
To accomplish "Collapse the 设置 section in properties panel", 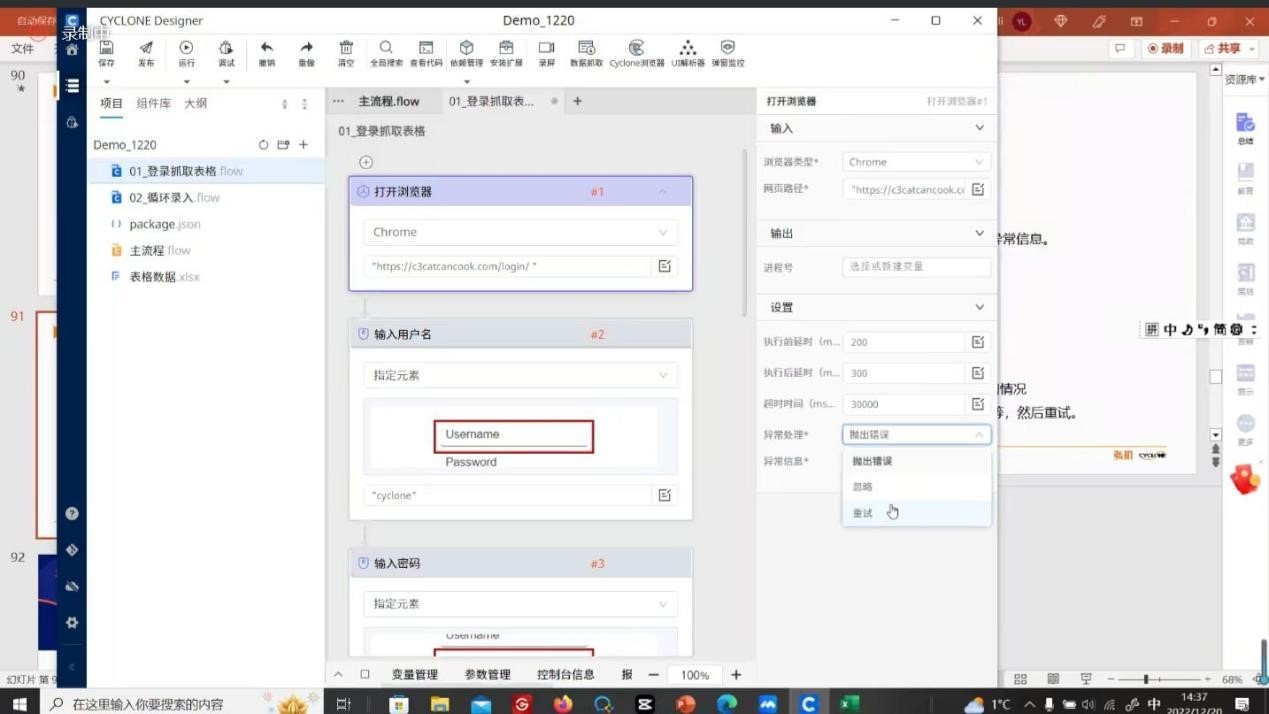I will (x=979, y=307).
